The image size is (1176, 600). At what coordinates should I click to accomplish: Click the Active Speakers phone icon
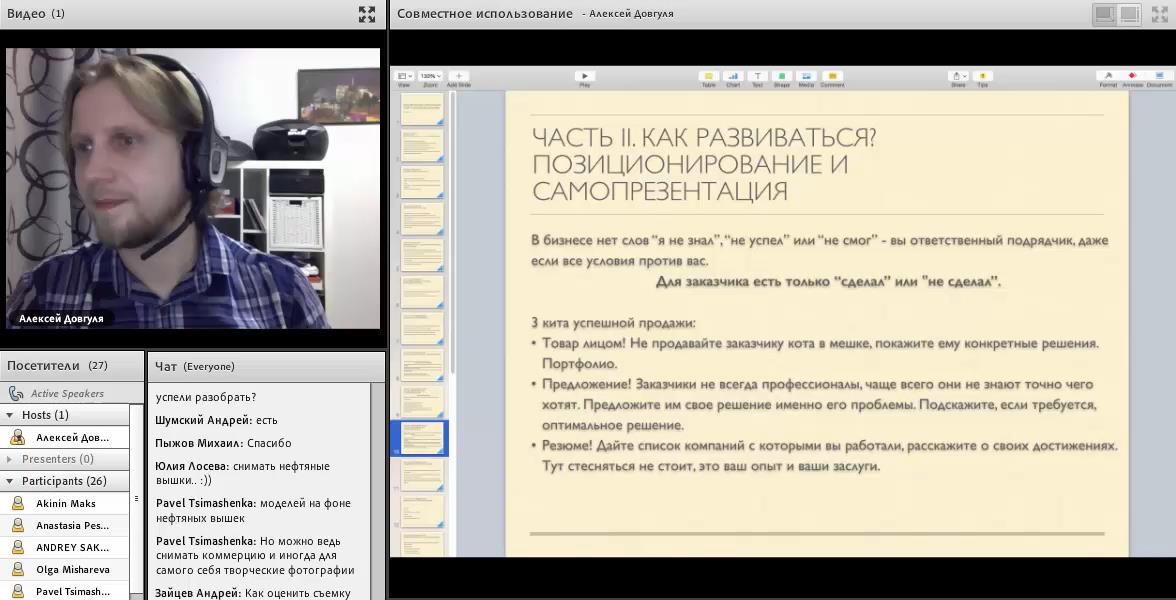click(x=16, y=393)
